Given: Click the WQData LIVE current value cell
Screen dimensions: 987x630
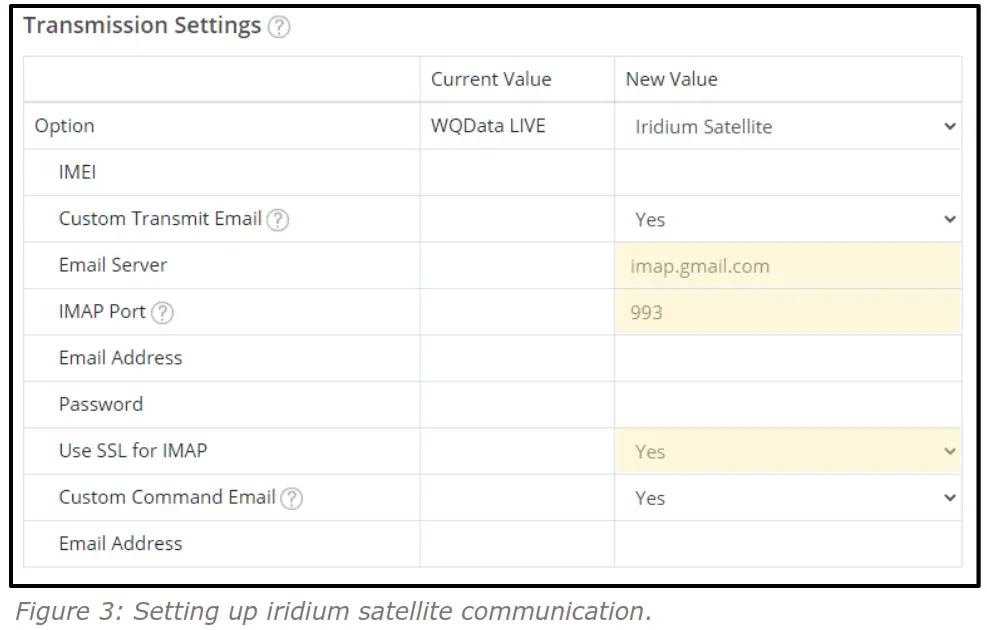Looking at the screenshot, I should [x=488, y=127].
